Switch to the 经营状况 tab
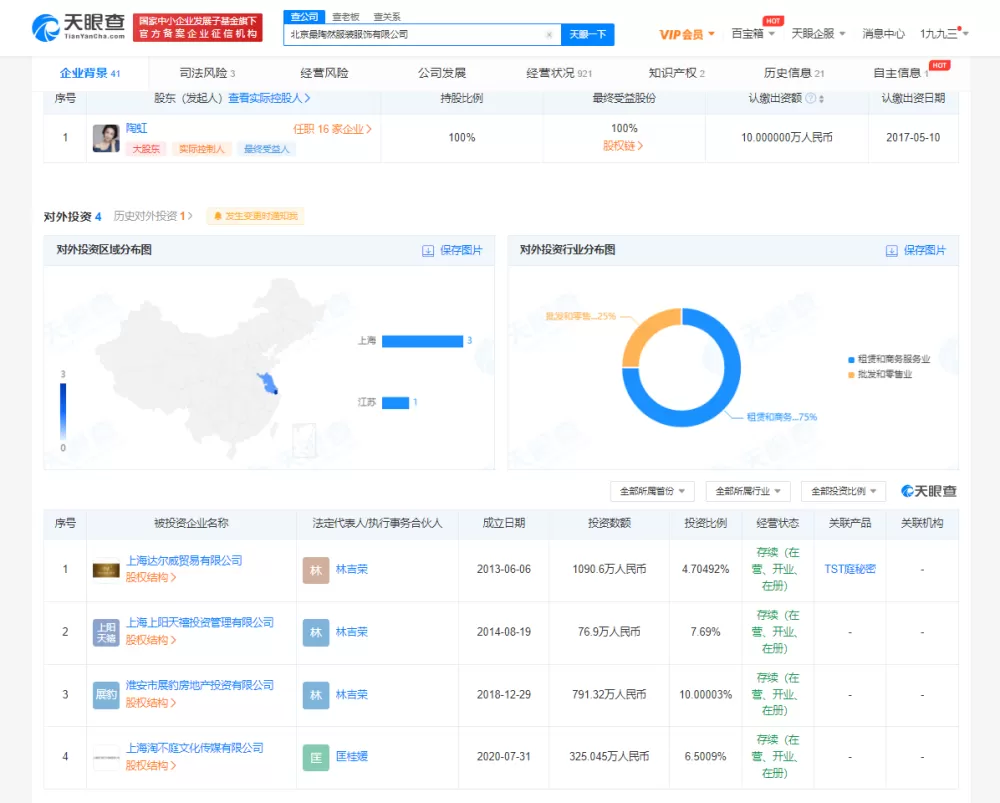 point(559,73)
